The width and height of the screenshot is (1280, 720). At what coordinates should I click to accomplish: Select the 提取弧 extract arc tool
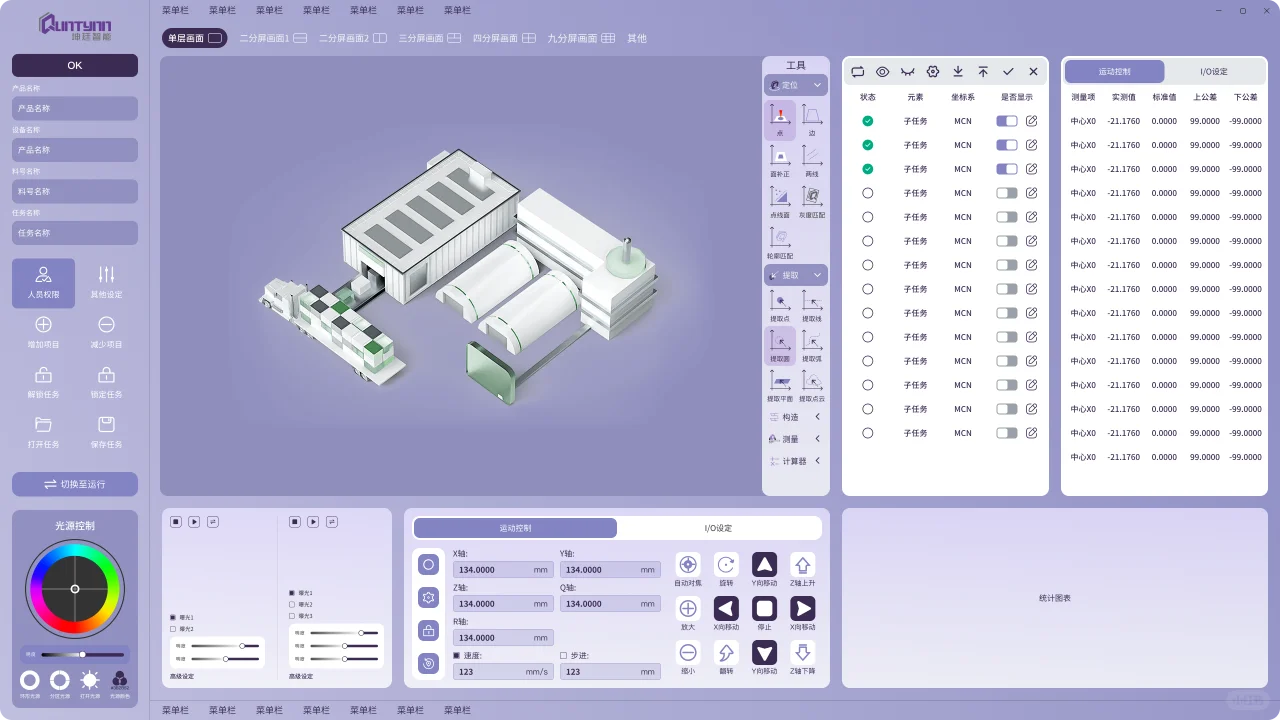[812, 345]
